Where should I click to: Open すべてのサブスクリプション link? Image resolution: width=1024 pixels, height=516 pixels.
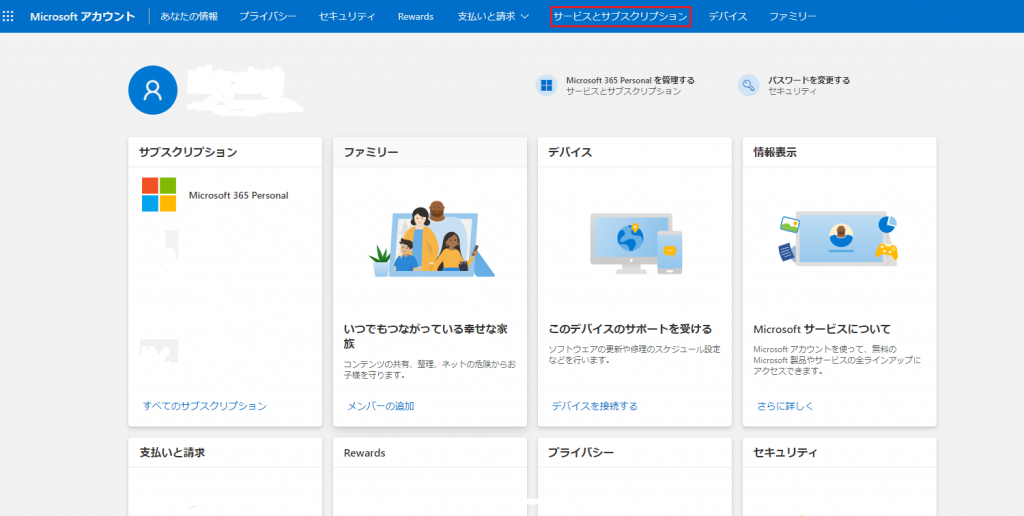tap(205, 406)
